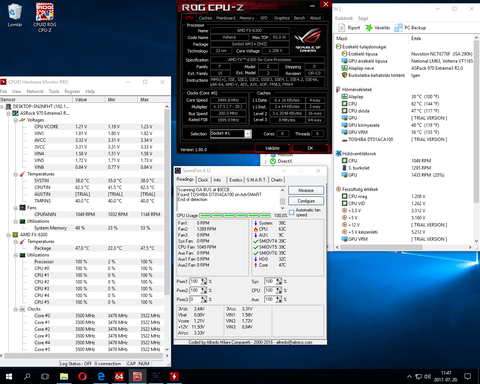Open the View menu in HWMonitor
480x384 pixels.
point(17,91)
